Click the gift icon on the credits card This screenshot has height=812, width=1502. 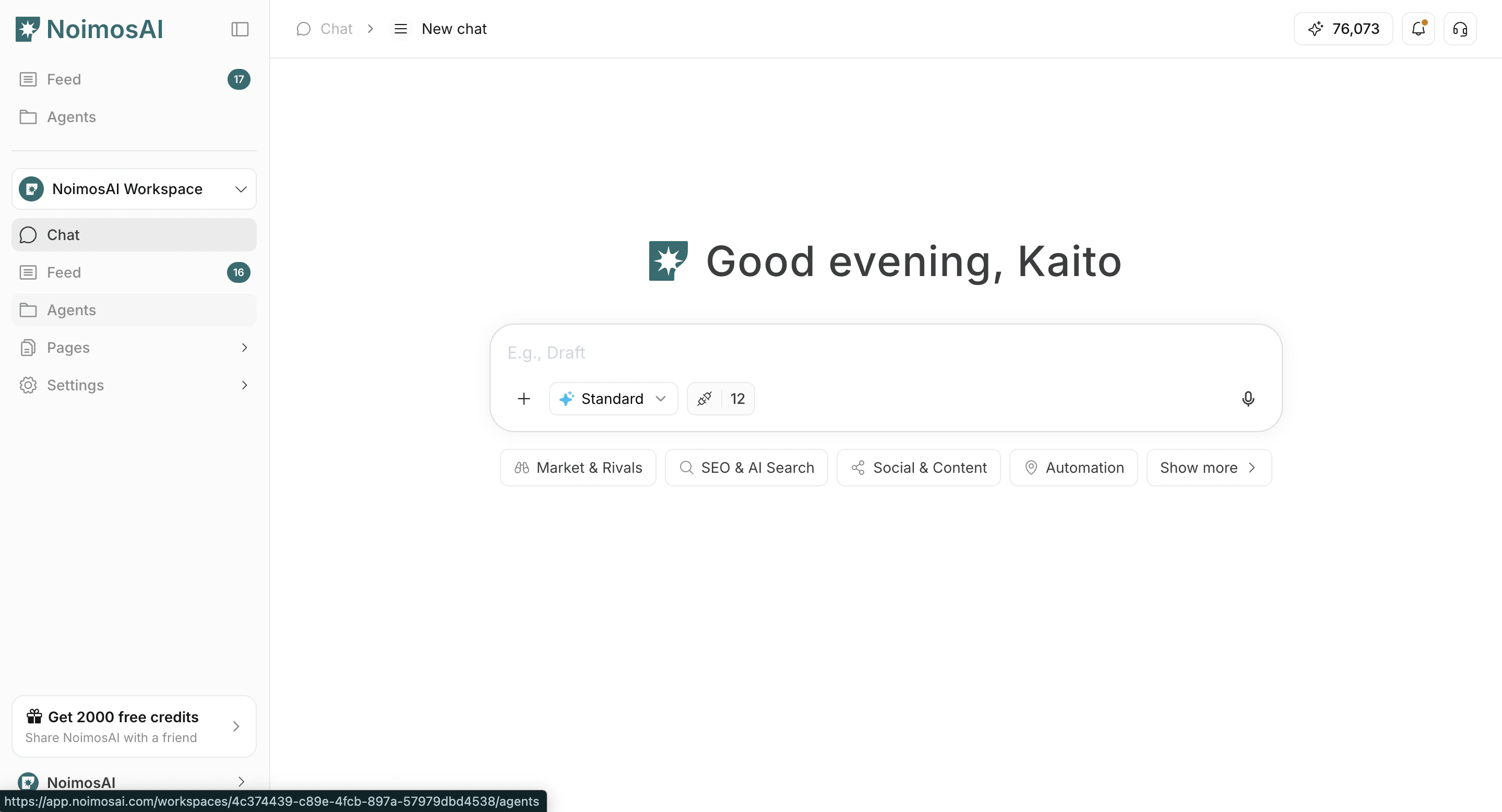(x=34, y=717)
